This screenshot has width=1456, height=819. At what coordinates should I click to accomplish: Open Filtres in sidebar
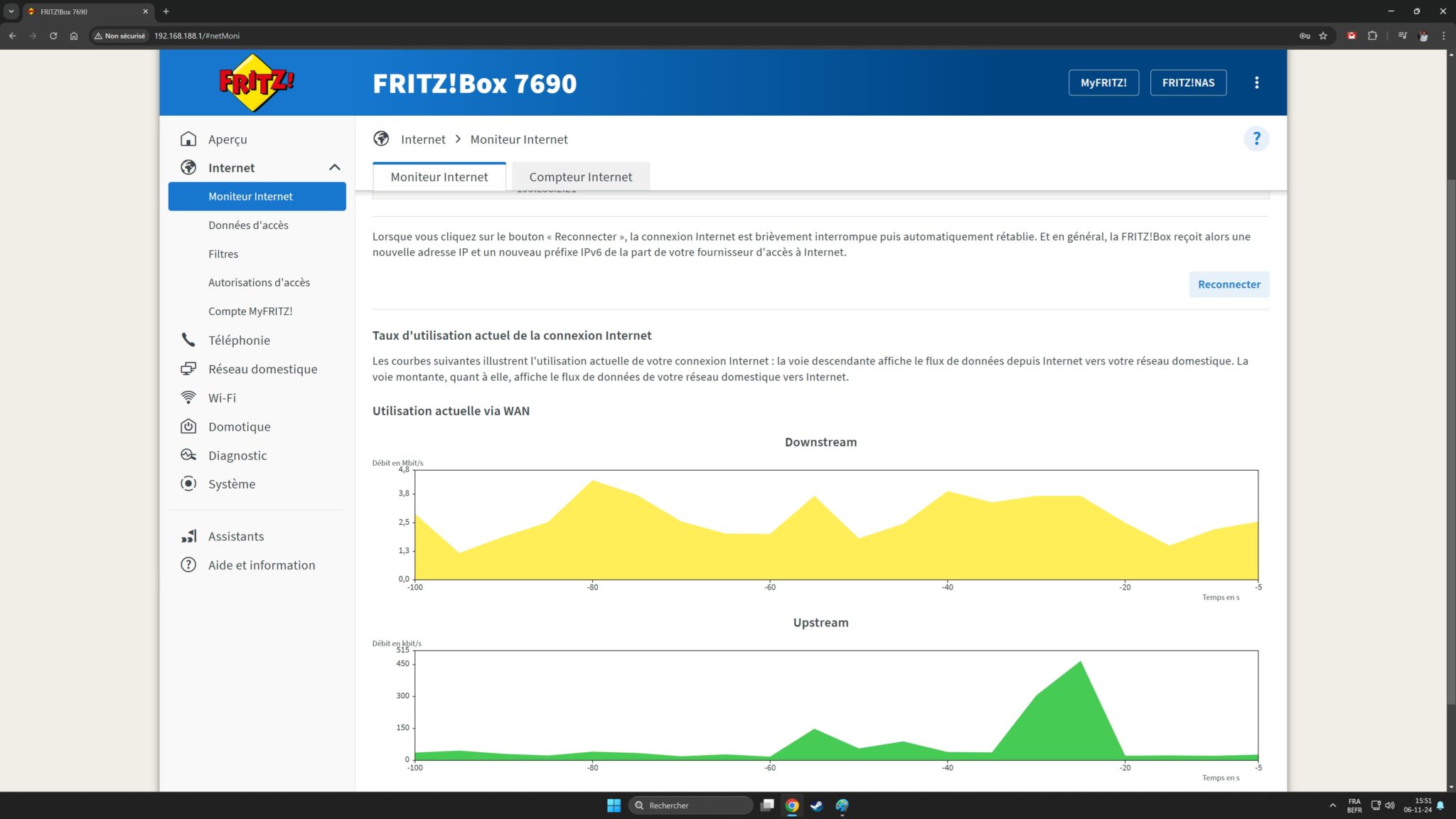click(223, 254)
